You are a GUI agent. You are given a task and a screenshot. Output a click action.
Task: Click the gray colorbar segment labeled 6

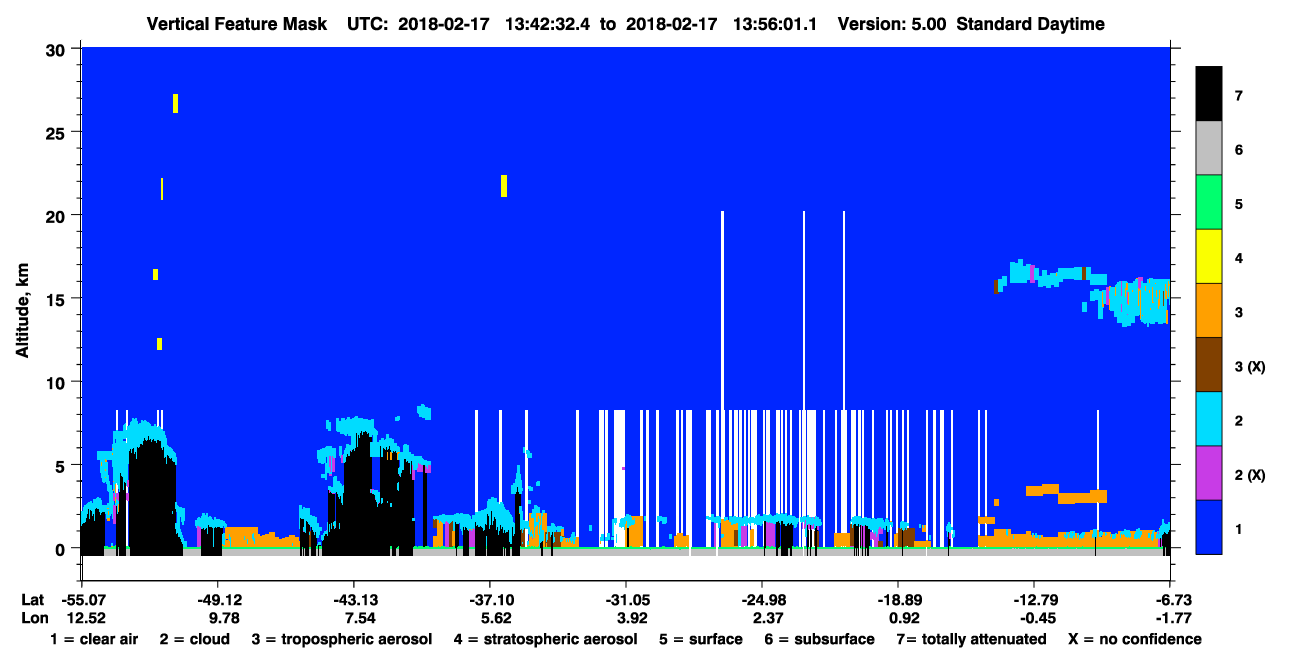tap(1209, 149)
